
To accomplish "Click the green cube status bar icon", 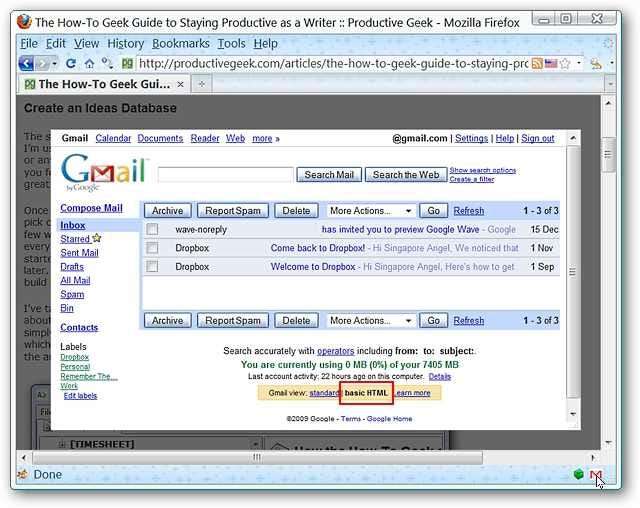I will 579,474.
